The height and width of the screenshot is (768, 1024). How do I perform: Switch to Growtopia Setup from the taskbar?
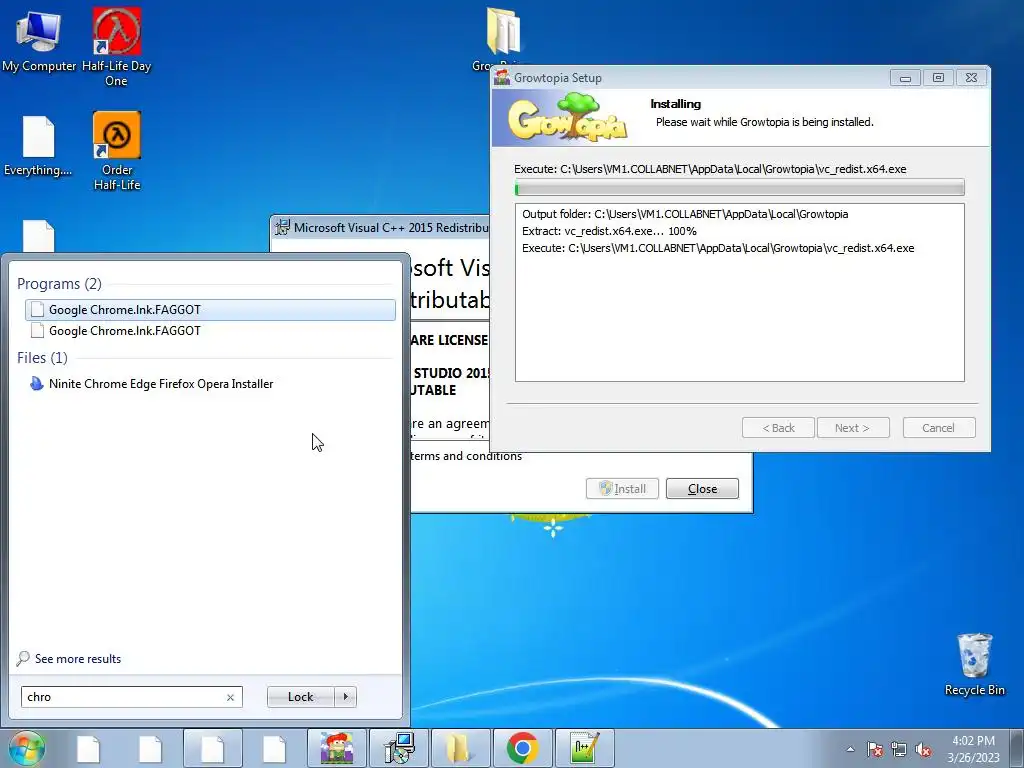point(337,748)
